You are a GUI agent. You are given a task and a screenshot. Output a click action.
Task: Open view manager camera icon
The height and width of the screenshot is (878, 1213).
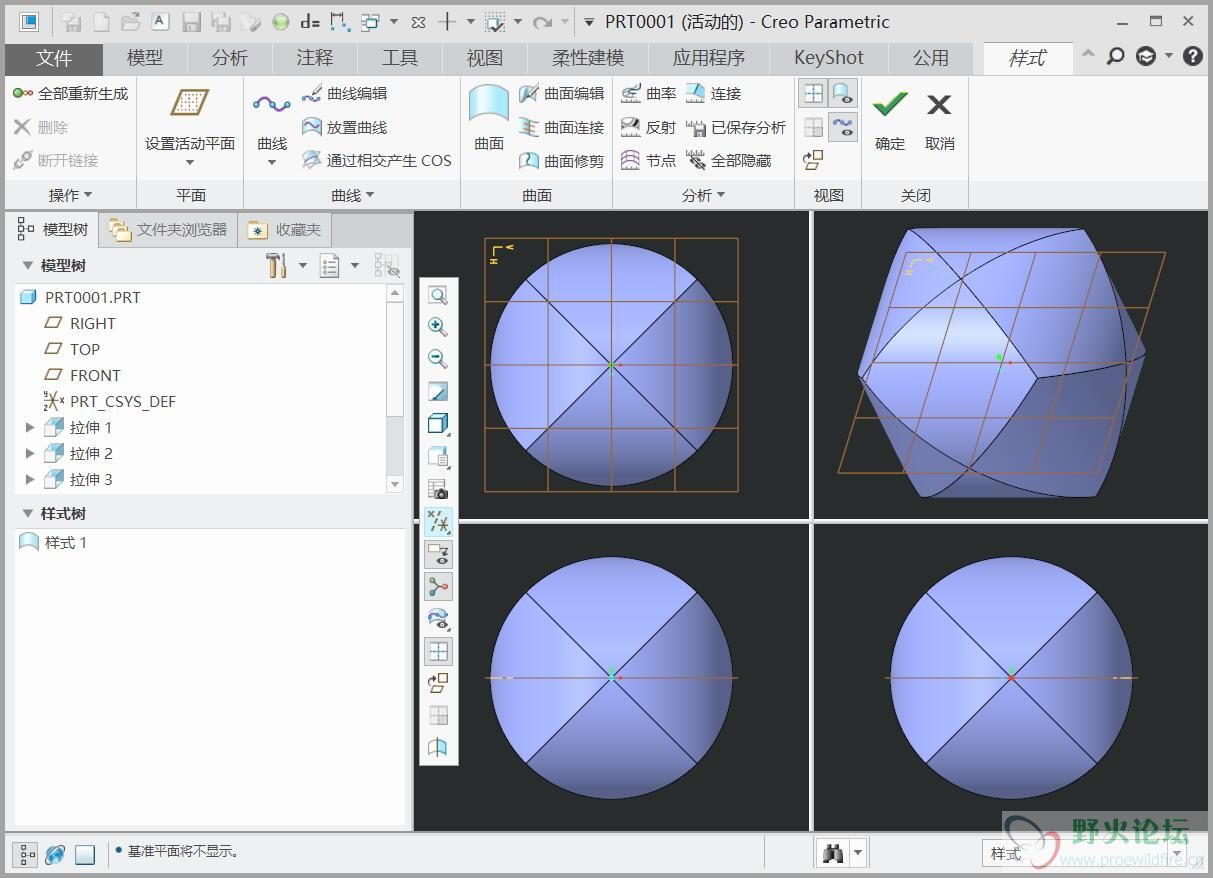tap(438, 489)
